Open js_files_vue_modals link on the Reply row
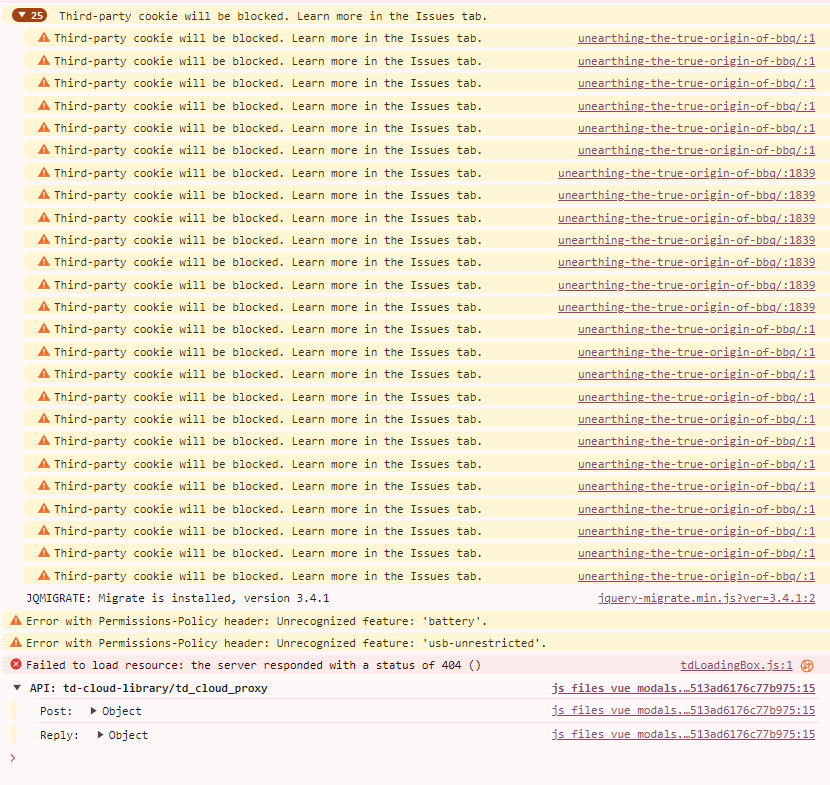 click(x=683, y=734)
